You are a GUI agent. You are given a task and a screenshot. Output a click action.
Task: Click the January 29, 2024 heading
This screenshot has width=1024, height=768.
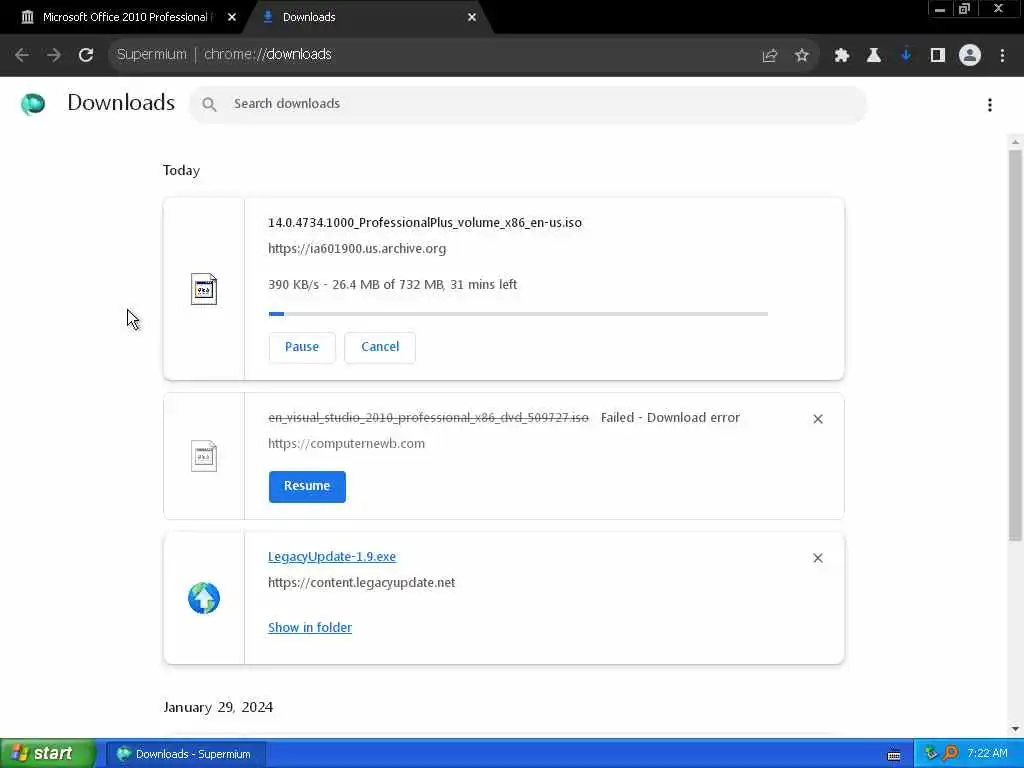point(218,707)
